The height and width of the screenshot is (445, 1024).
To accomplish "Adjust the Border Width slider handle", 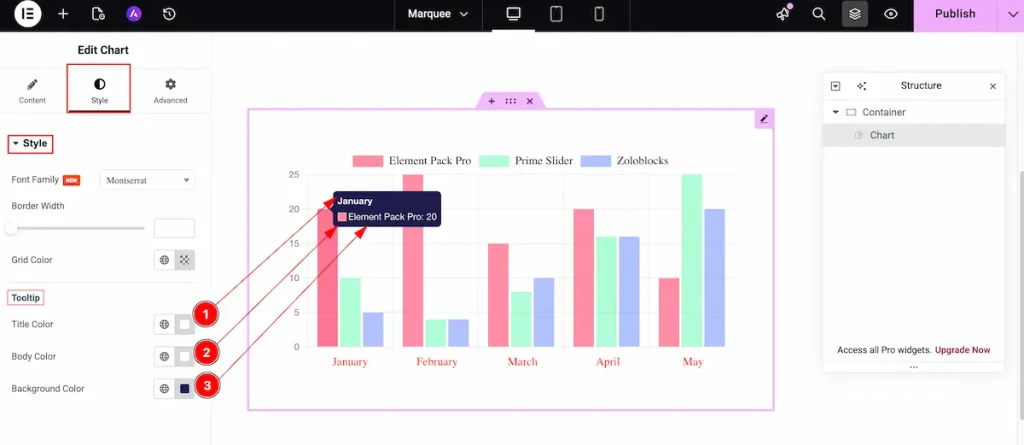I will pyautogui.click(x=12, y=228).
